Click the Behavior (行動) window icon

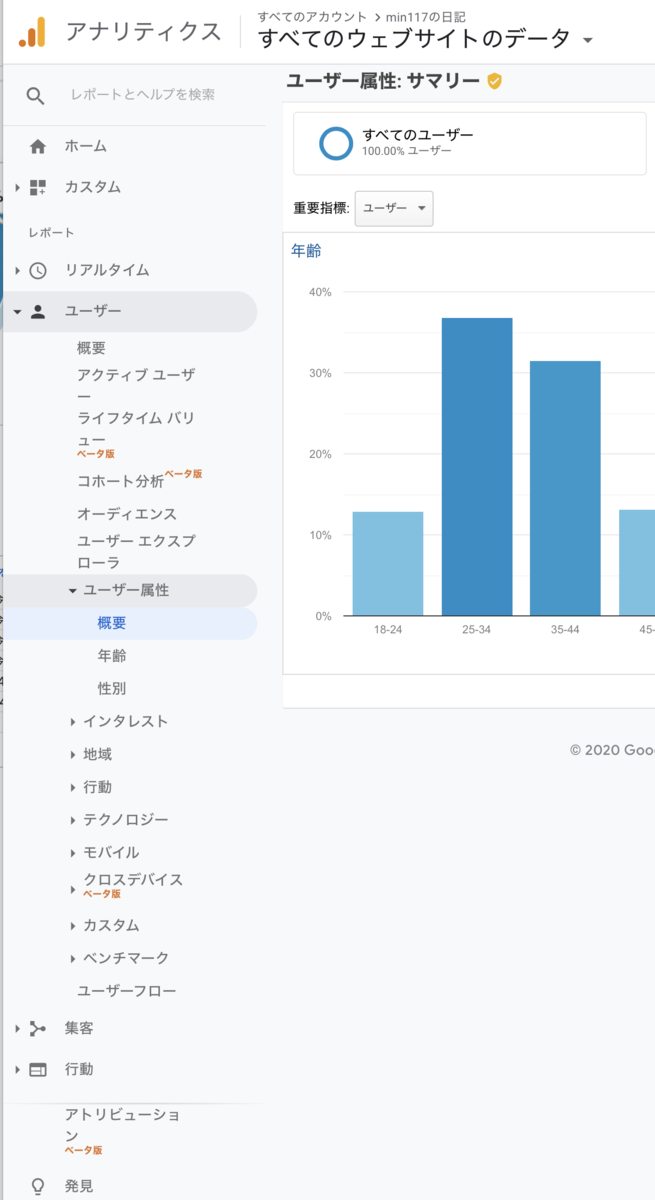tap(38, 1069)
